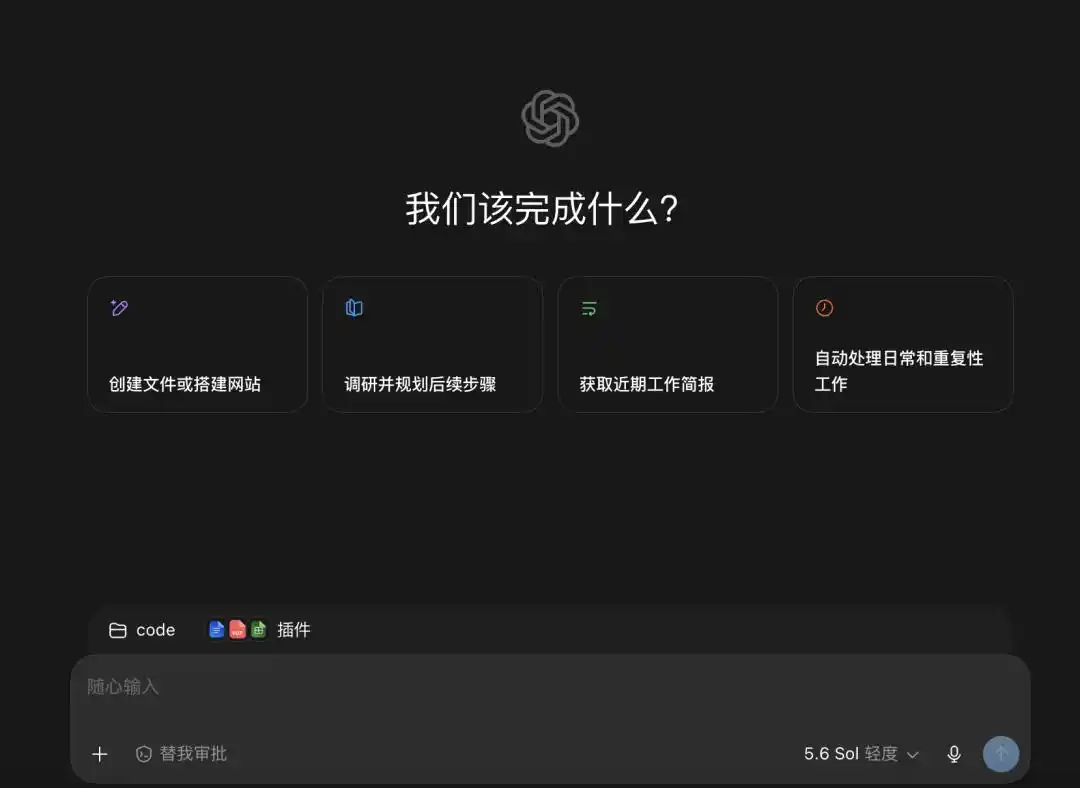Viewport: 1080px width, 788px height.
Task: Click the orange clock icon
Action: point(824,308)
